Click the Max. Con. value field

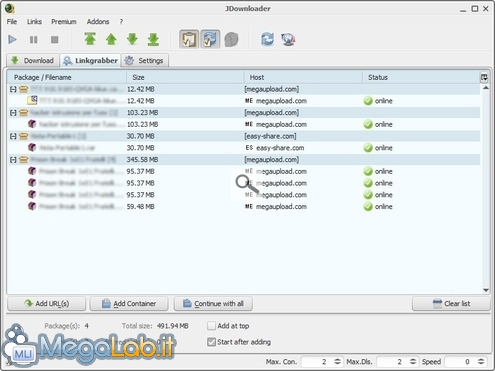317,362
